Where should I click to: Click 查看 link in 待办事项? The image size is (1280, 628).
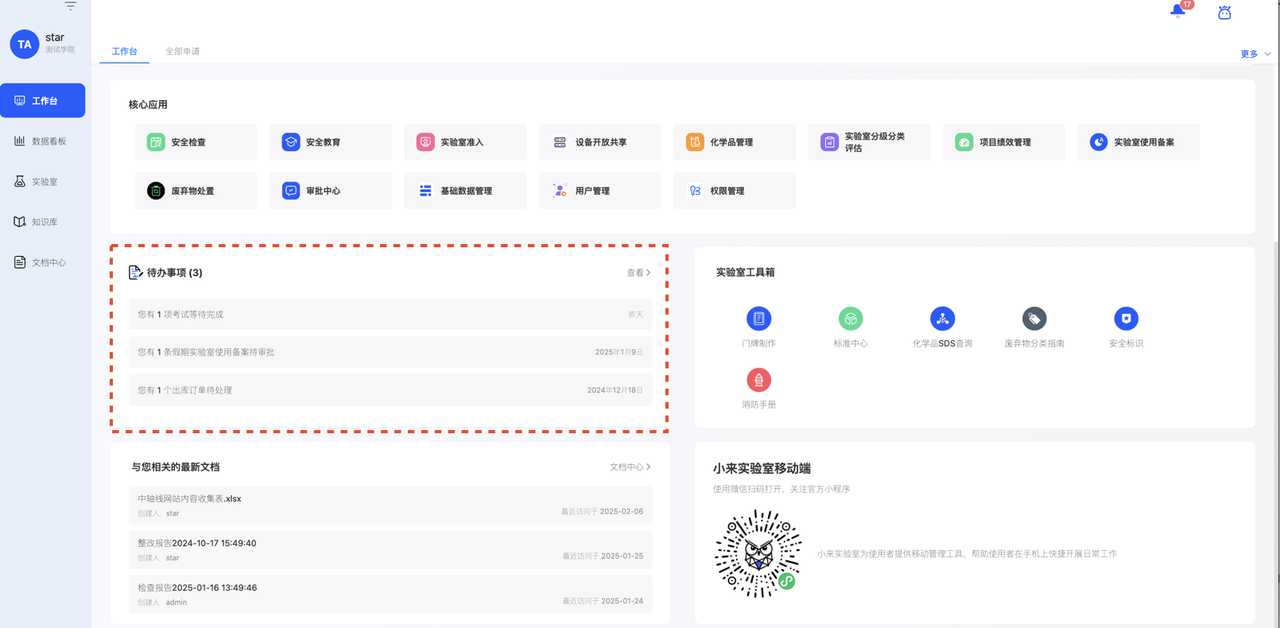pos(639,272)
